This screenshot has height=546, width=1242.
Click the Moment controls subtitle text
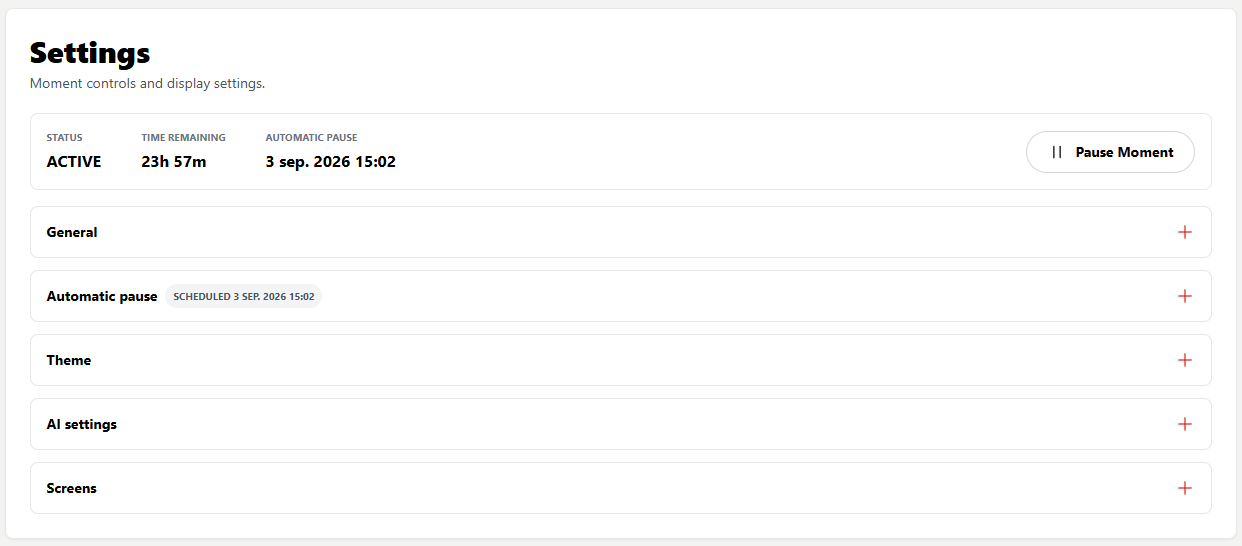[x=148, y=83]
